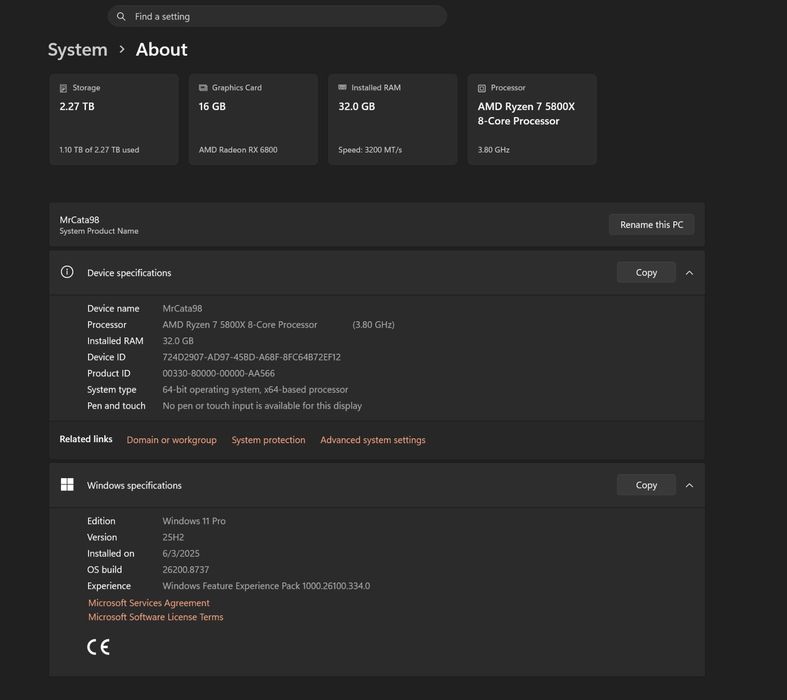Viewport: 787px width, 700px height.
Task: Open Domain or workgroup link
Action: [172, 440]
